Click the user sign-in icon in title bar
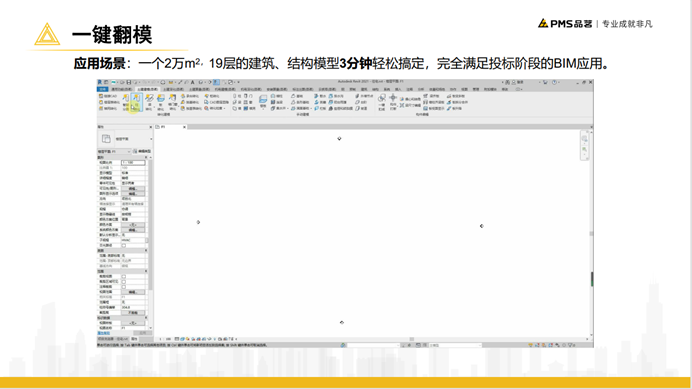692x389 pixels. pyautogui.click(x=514, y=82)
